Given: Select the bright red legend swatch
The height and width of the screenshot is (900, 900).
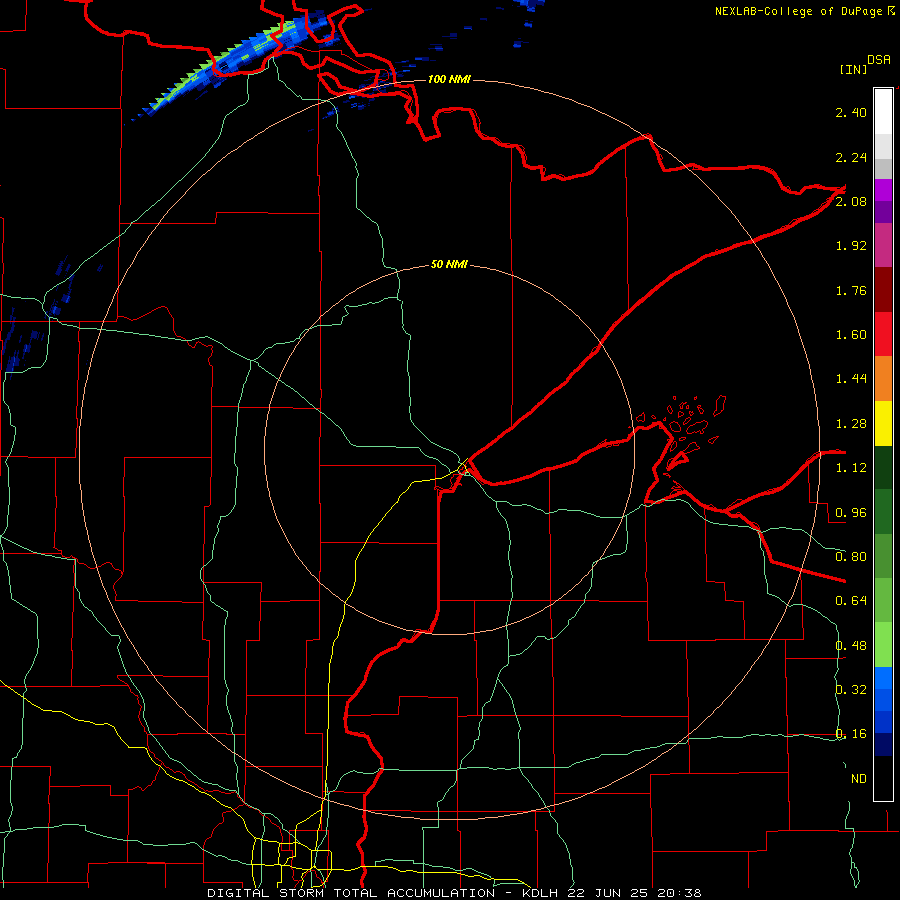Looking at the screenshot, I should pos(883,334).
